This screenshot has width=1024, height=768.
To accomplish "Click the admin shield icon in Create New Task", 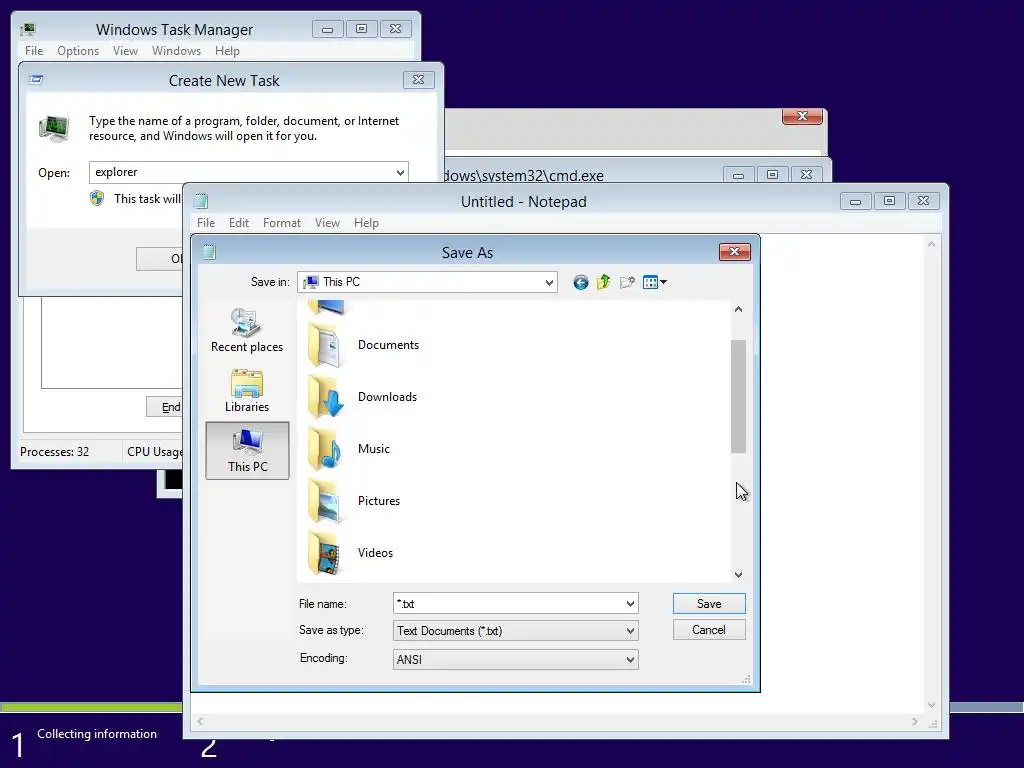I will click(97, 199).
